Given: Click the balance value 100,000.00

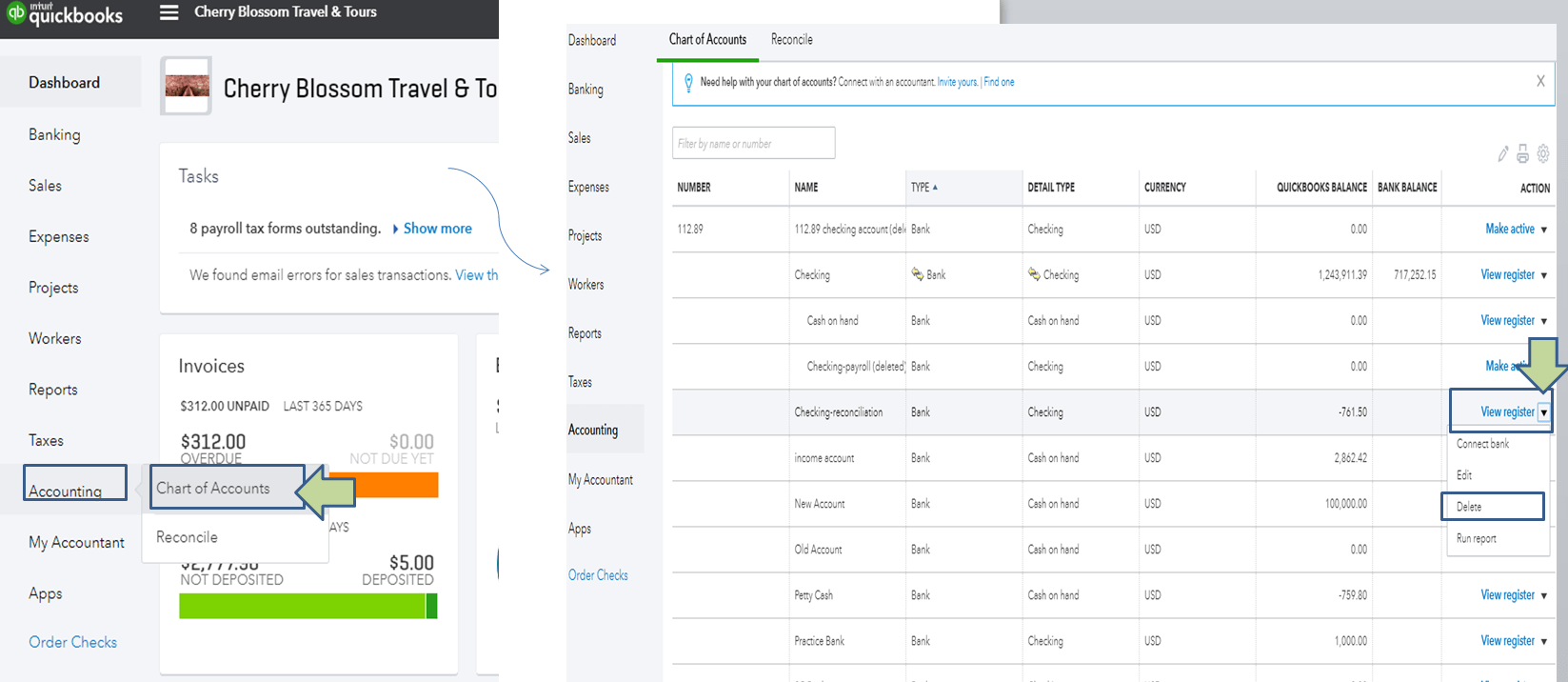Looking at the screenshot, I should [x=1346, y=503].
